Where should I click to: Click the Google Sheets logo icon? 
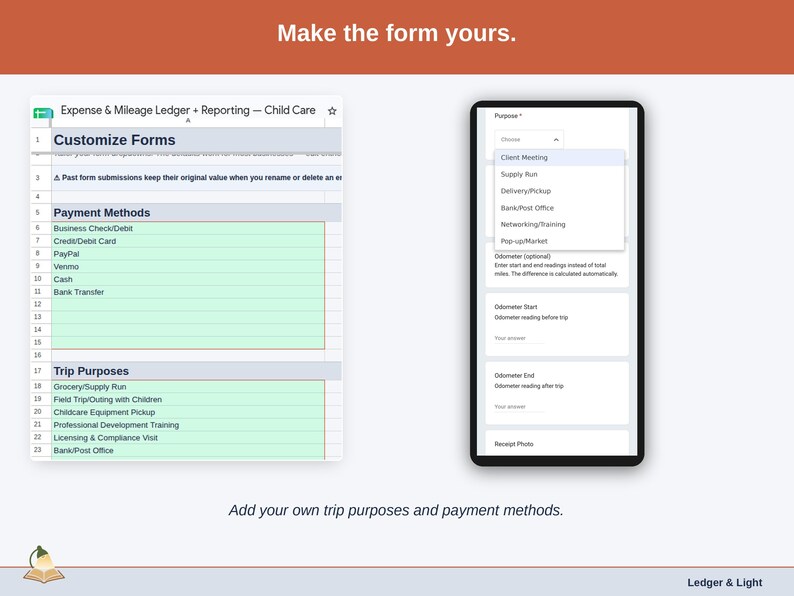click(x=43, y=112)
